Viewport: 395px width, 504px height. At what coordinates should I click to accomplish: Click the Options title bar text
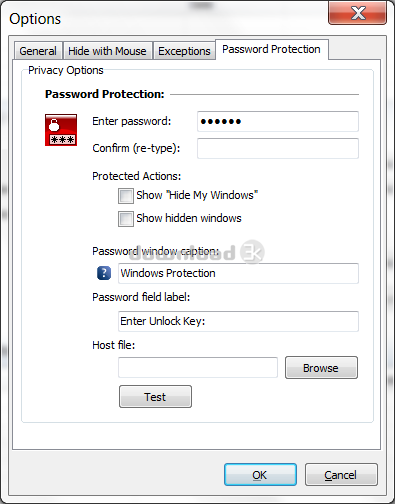pyautogui.click(x=35, y=19)
